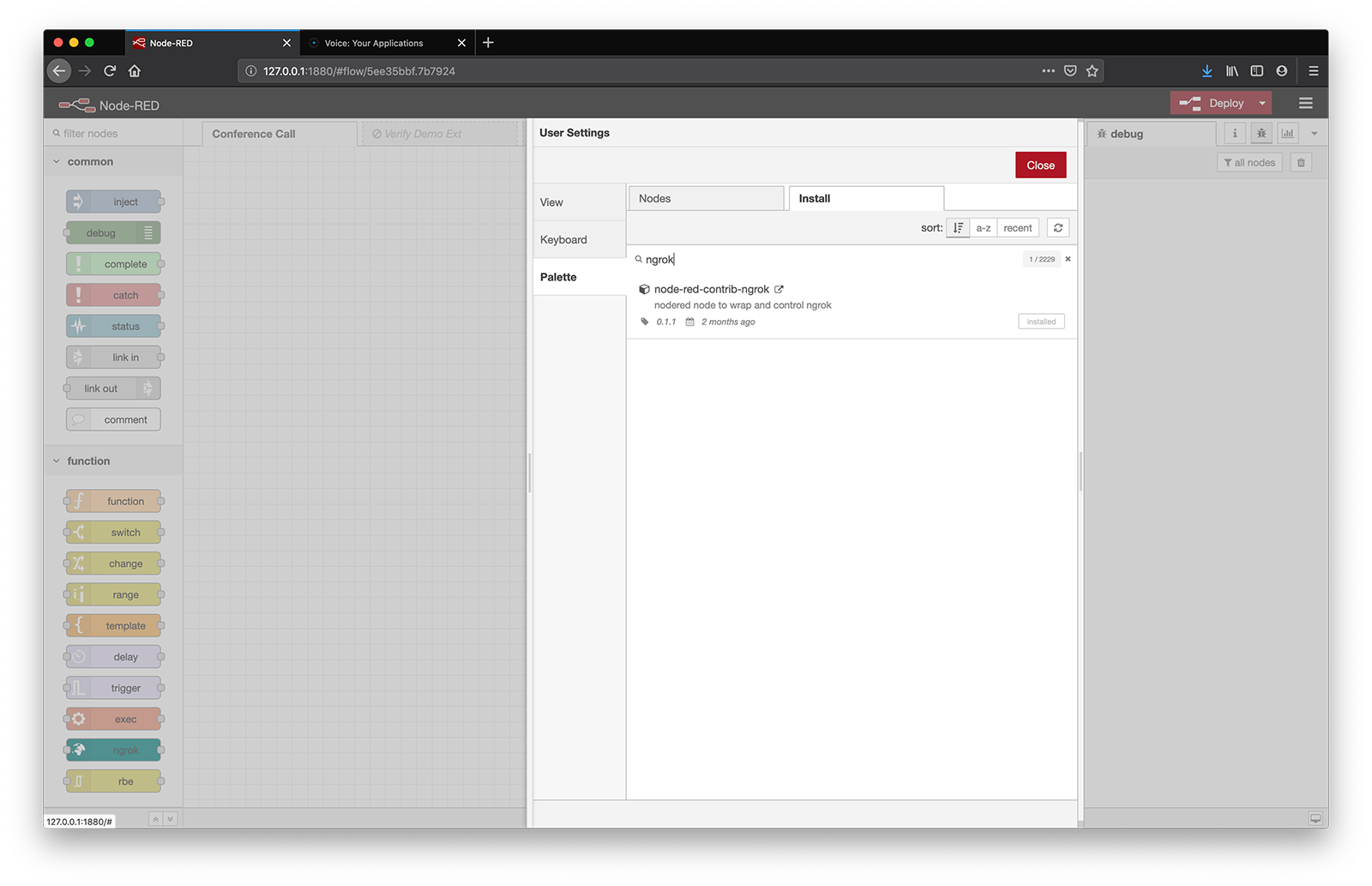Open the Keyboard settings section
1372x886 pixels.
pos(580,239)
